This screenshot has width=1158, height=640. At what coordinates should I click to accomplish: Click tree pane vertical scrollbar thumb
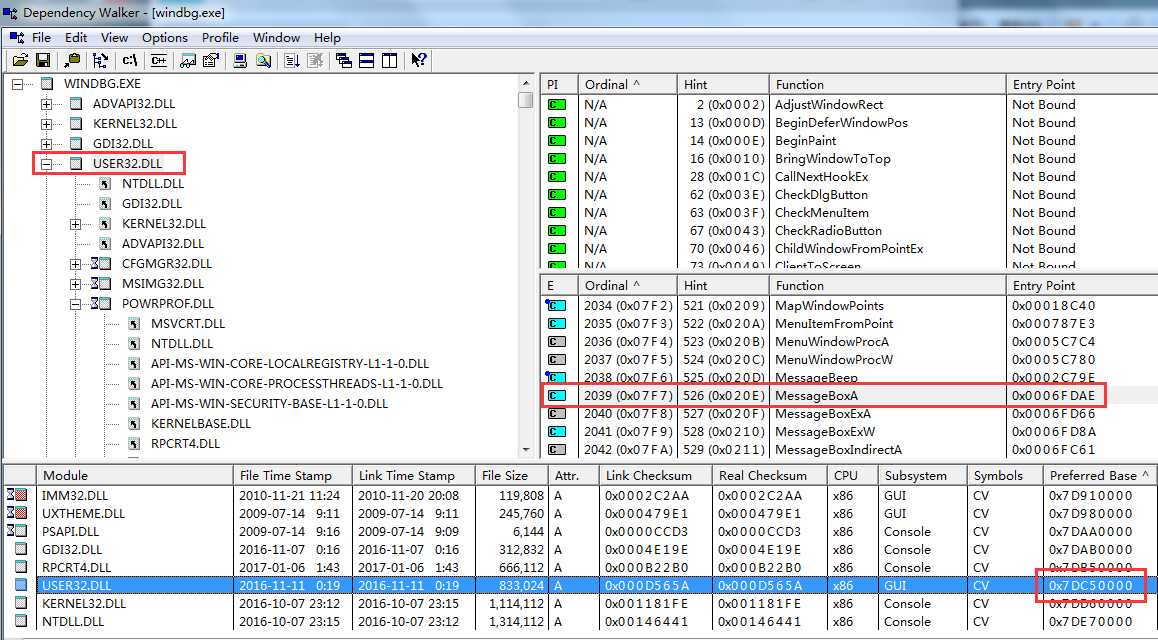coord(526,100)
